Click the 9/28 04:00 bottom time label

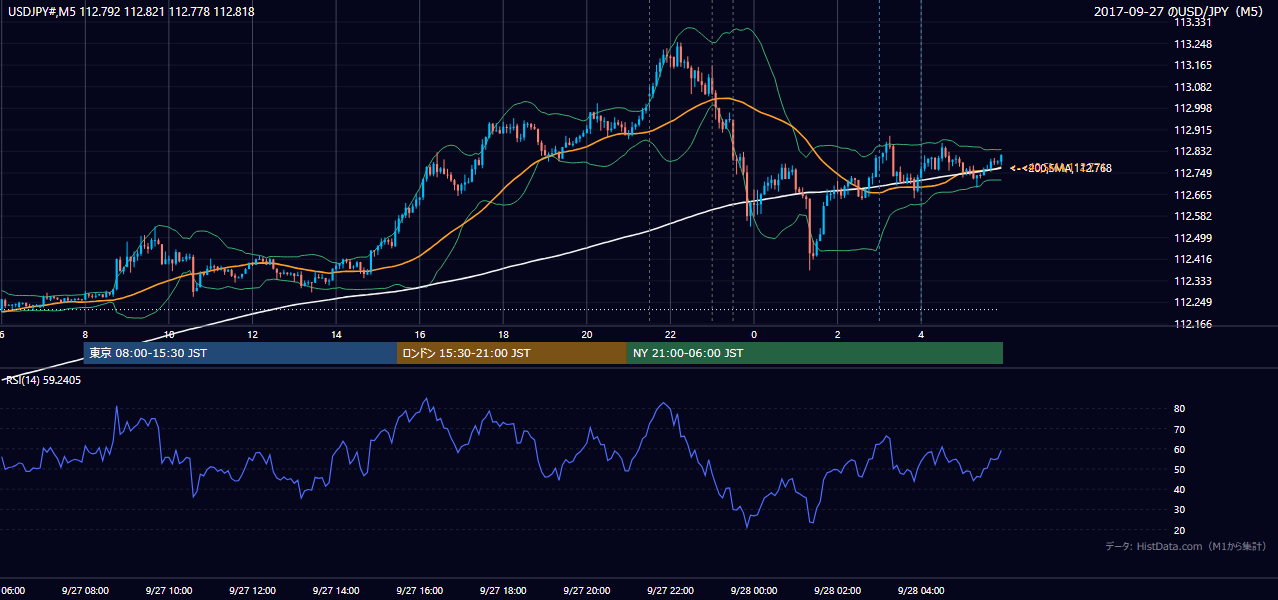click(x=921, y=591)
